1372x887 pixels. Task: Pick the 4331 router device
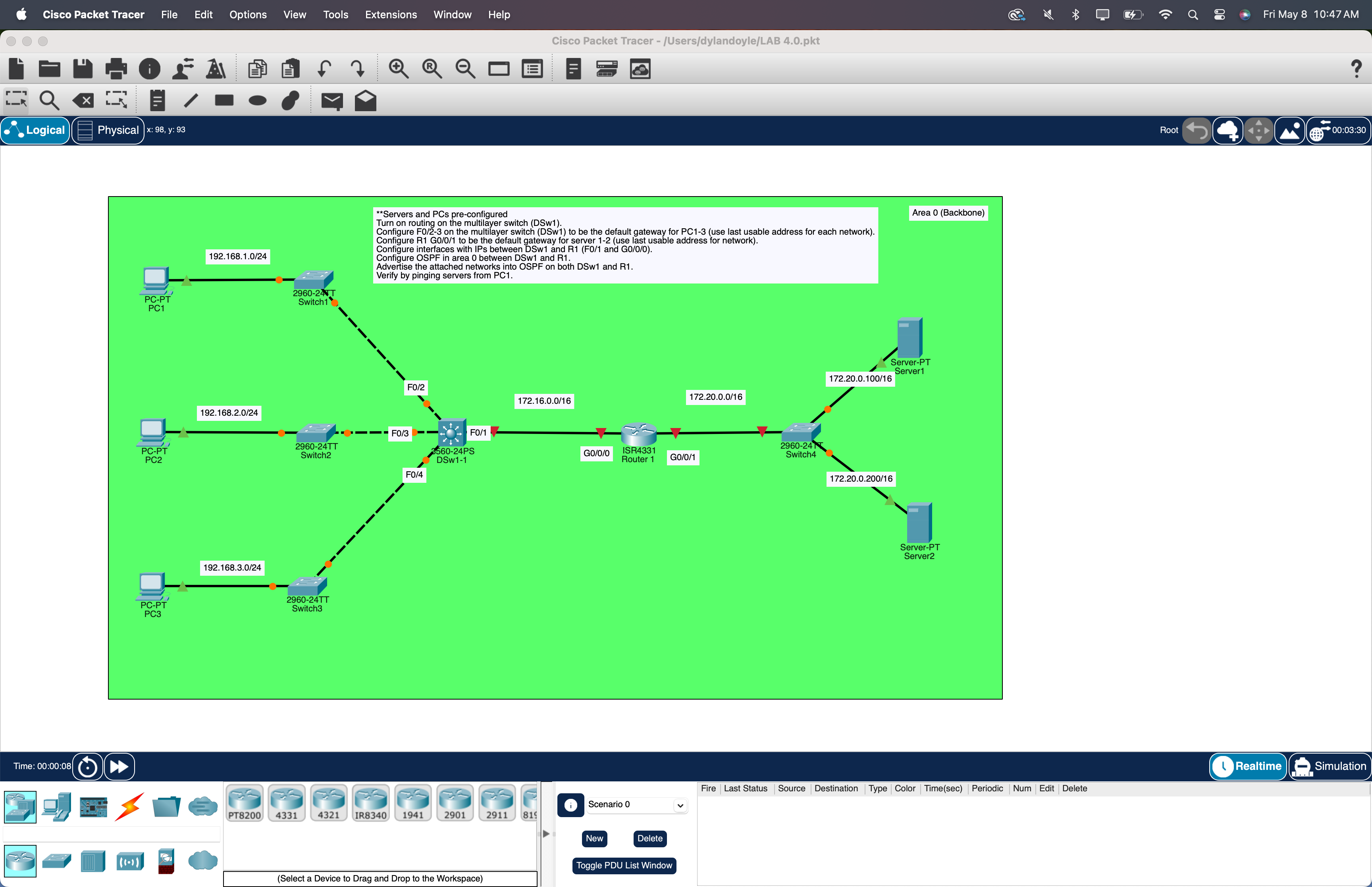coord(287,803)
